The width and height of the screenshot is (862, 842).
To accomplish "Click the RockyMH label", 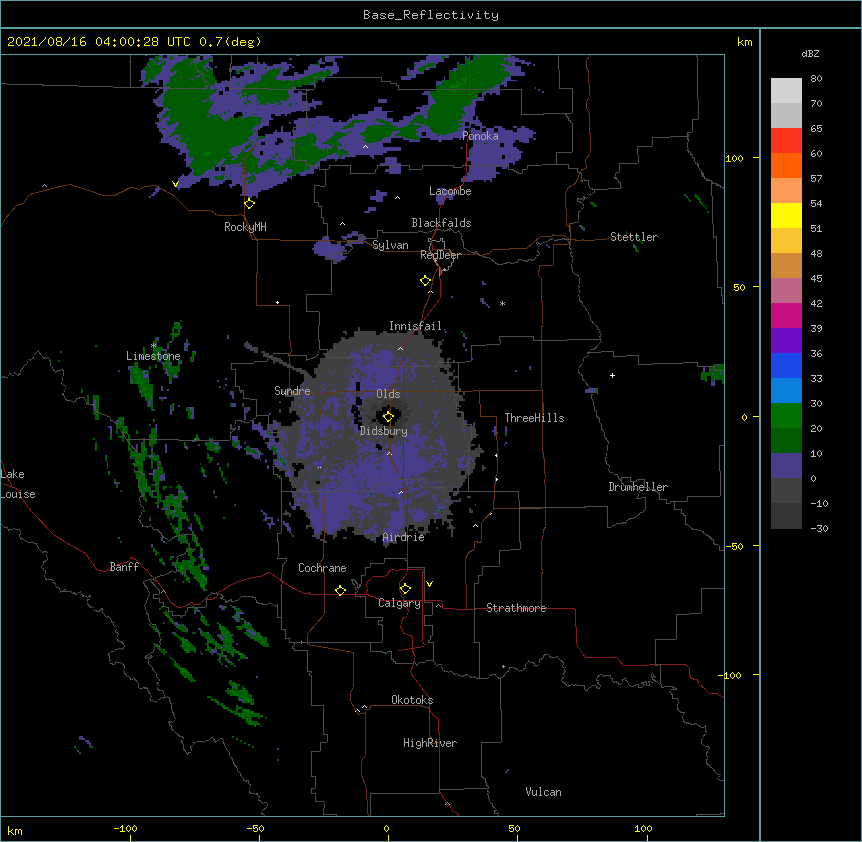I will coord(245,227).
